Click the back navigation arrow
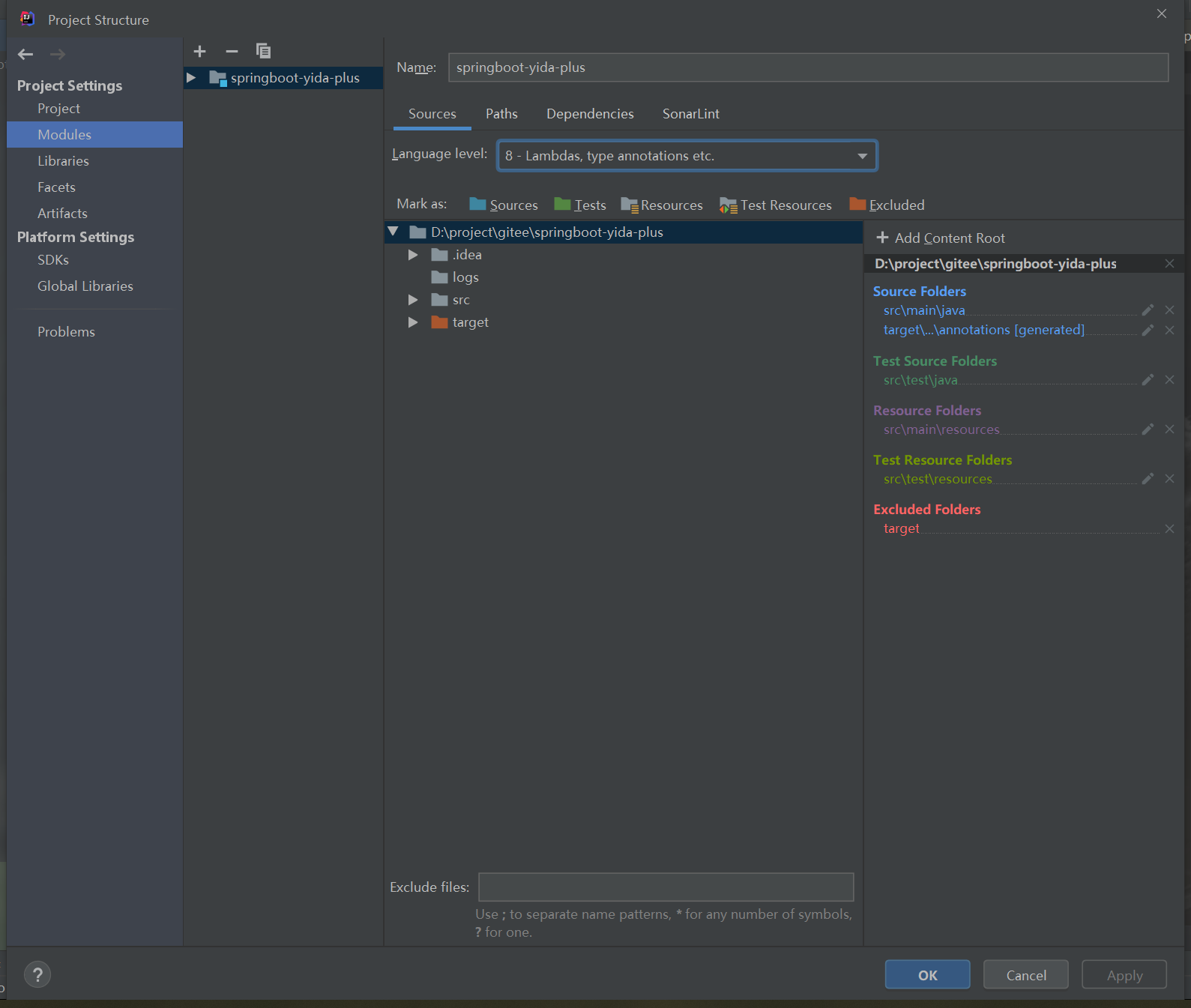This screenshot has width=1191, height=1008. (25, 54)
